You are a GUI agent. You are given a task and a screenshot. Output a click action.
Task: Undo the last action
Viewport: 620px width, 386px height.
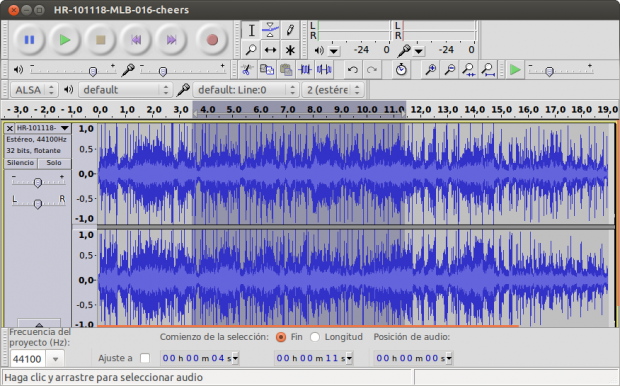click(353, 70)
